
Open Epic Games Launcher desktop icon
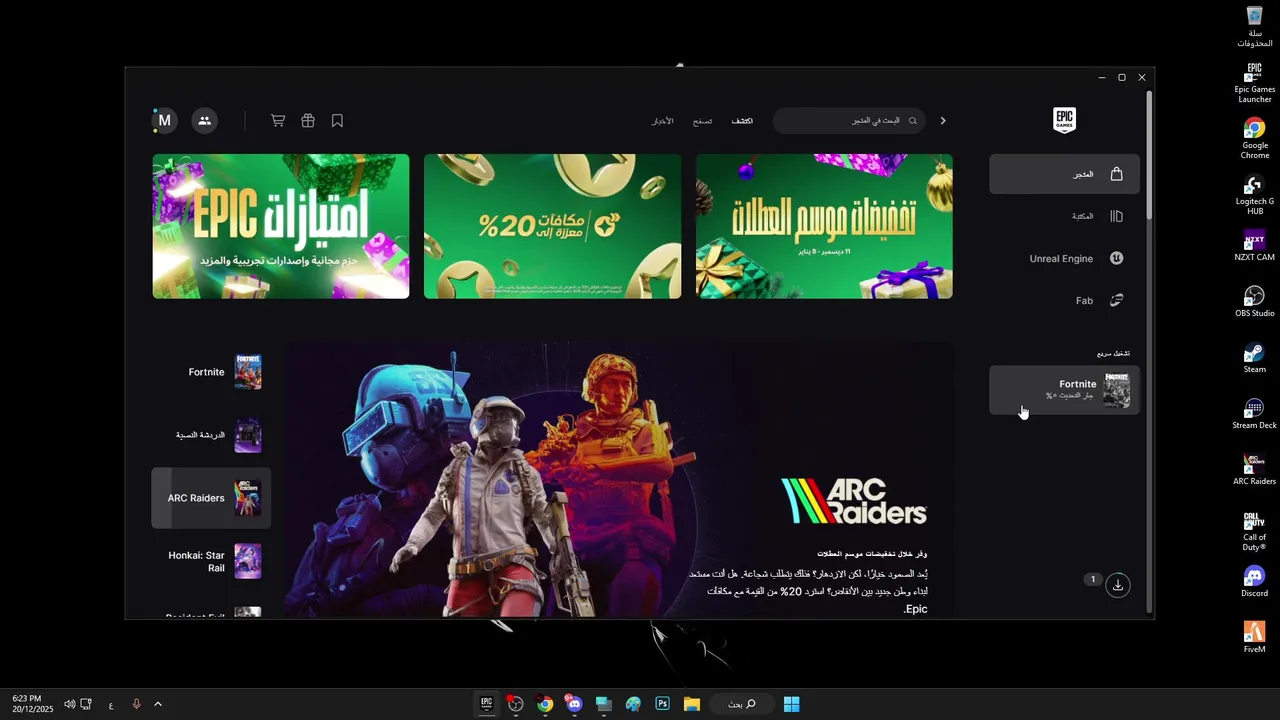(1254, 83)
